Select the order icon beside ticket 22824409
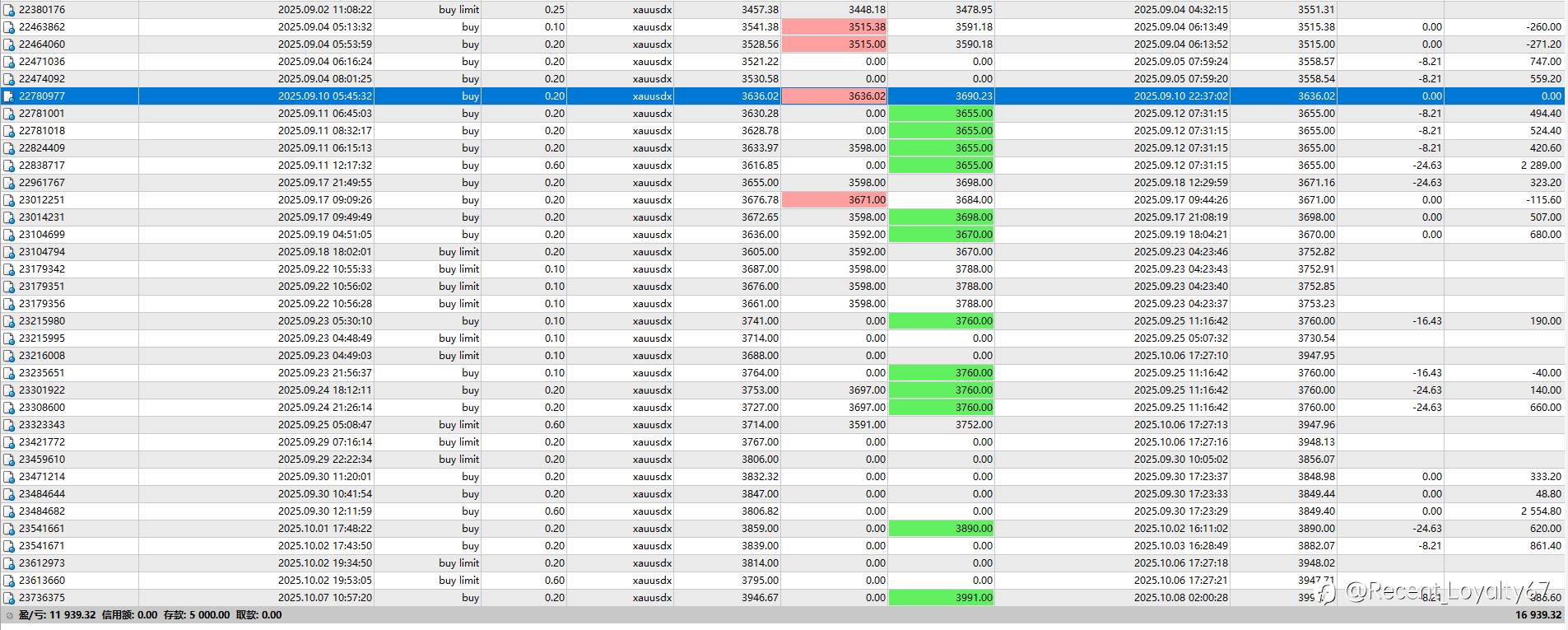 9,148
